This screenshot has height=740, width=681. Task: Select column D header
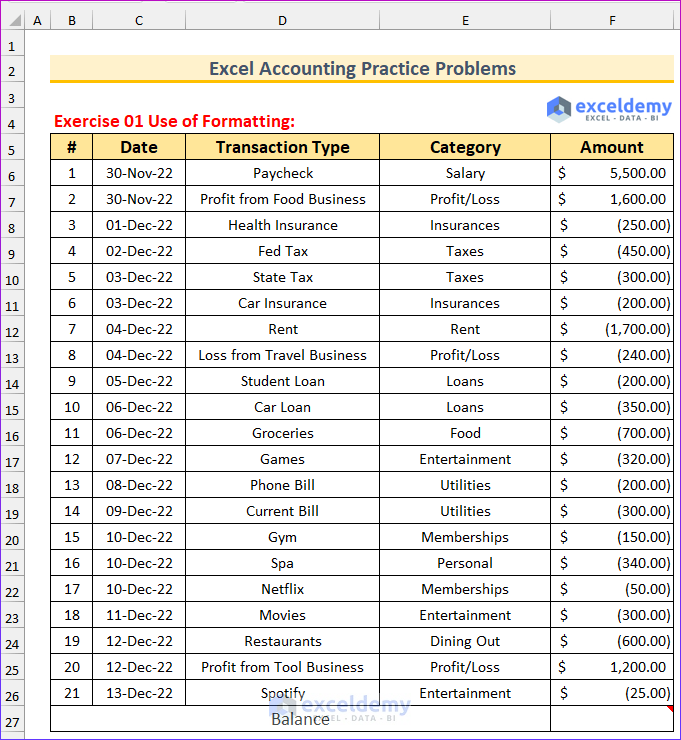[282, 20]
